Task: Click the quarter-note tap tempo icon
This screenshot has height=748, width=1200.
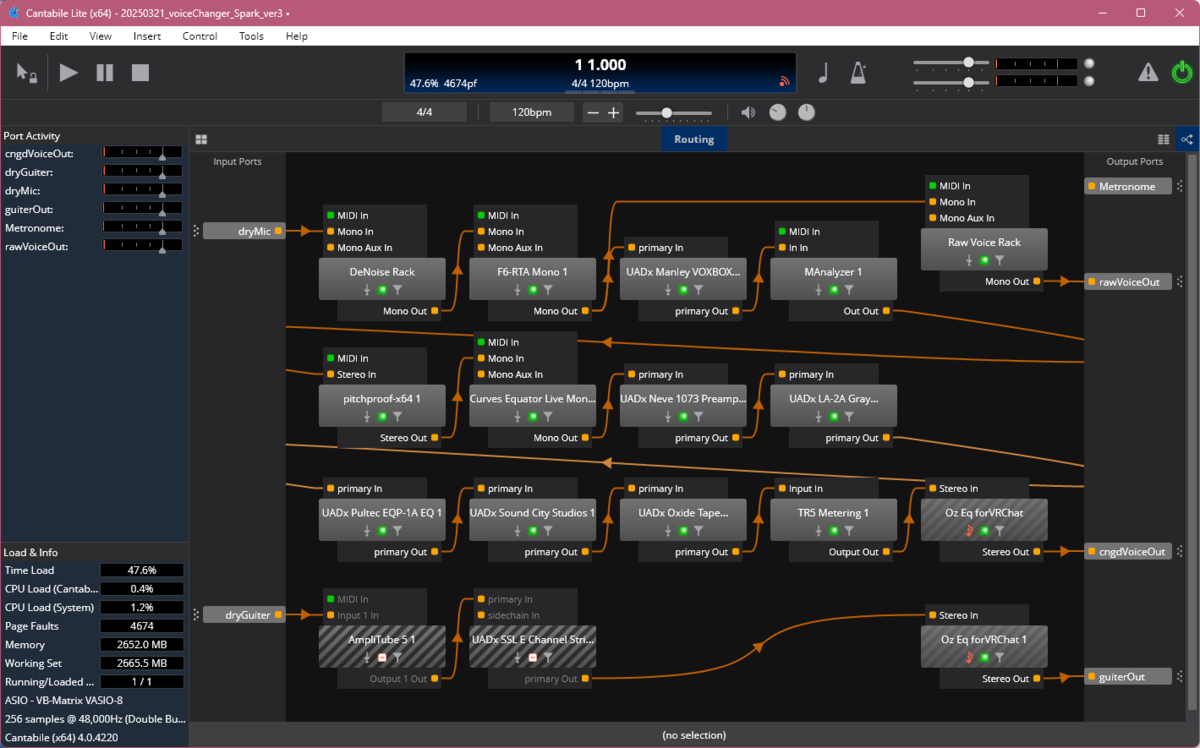Action: click(x=823, y=73)
